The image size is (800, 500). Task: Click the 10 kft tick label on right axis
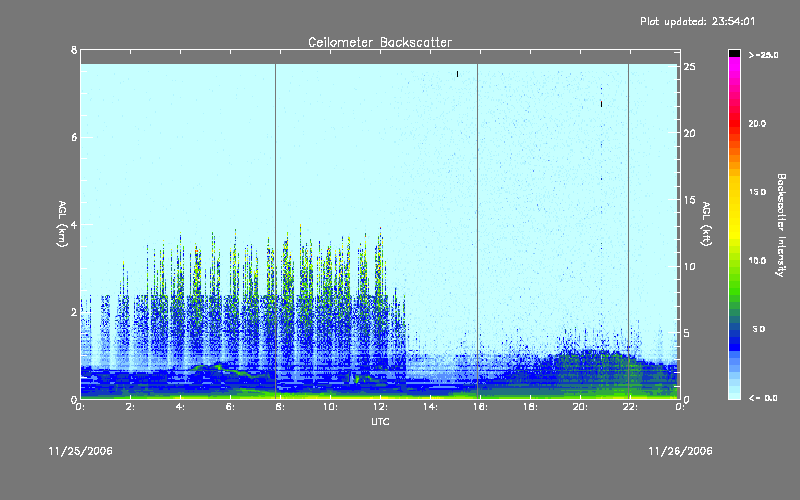pos(690,266)
